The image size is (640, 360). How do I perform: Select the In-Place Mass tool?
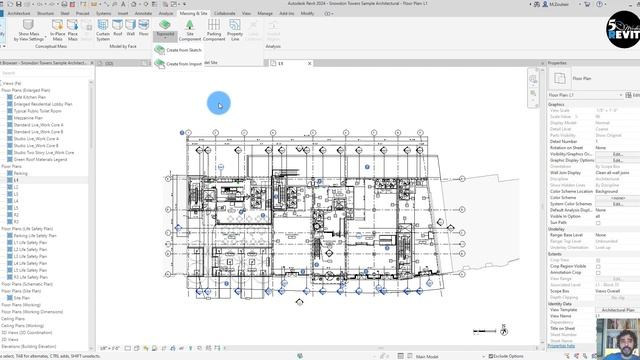(x=58, y=30)
